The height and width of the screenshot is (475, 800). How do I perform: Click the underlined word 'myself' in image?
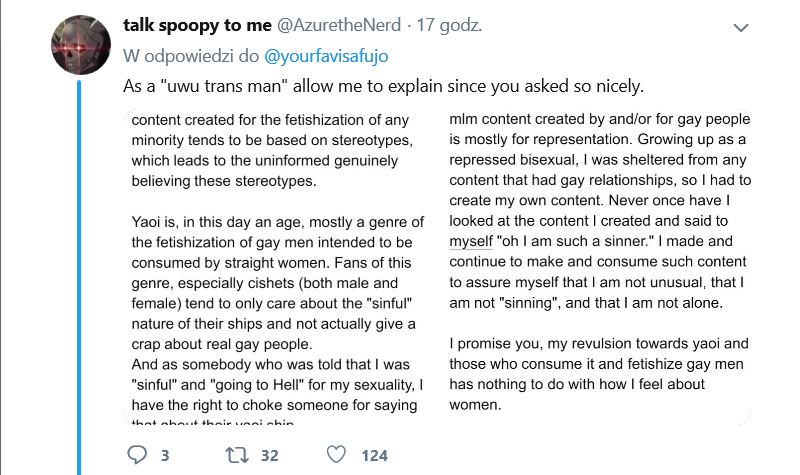[x=471, y=241]
